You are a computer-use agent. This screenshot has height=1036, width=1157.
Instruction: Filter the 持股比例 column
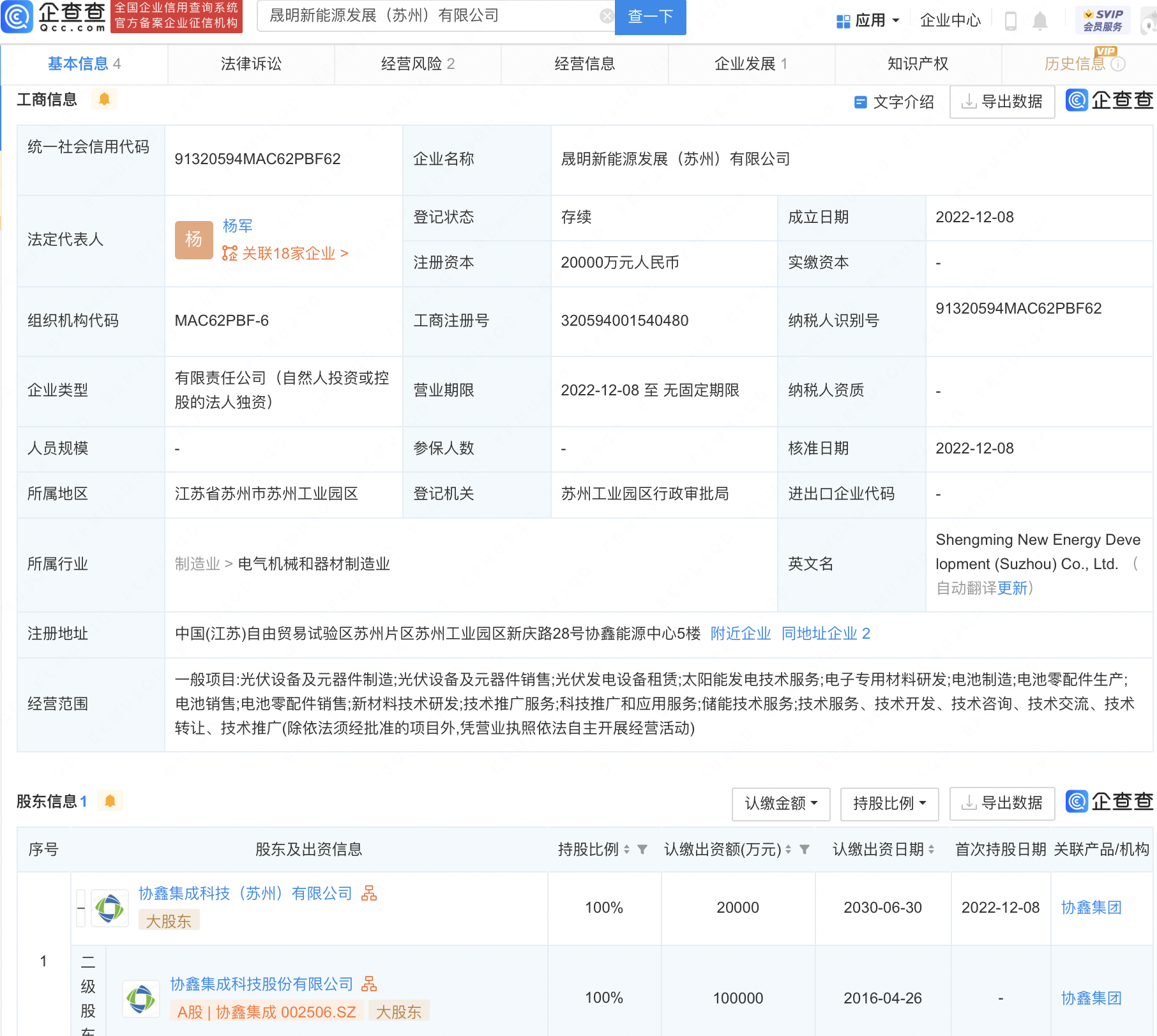[642, 849]
